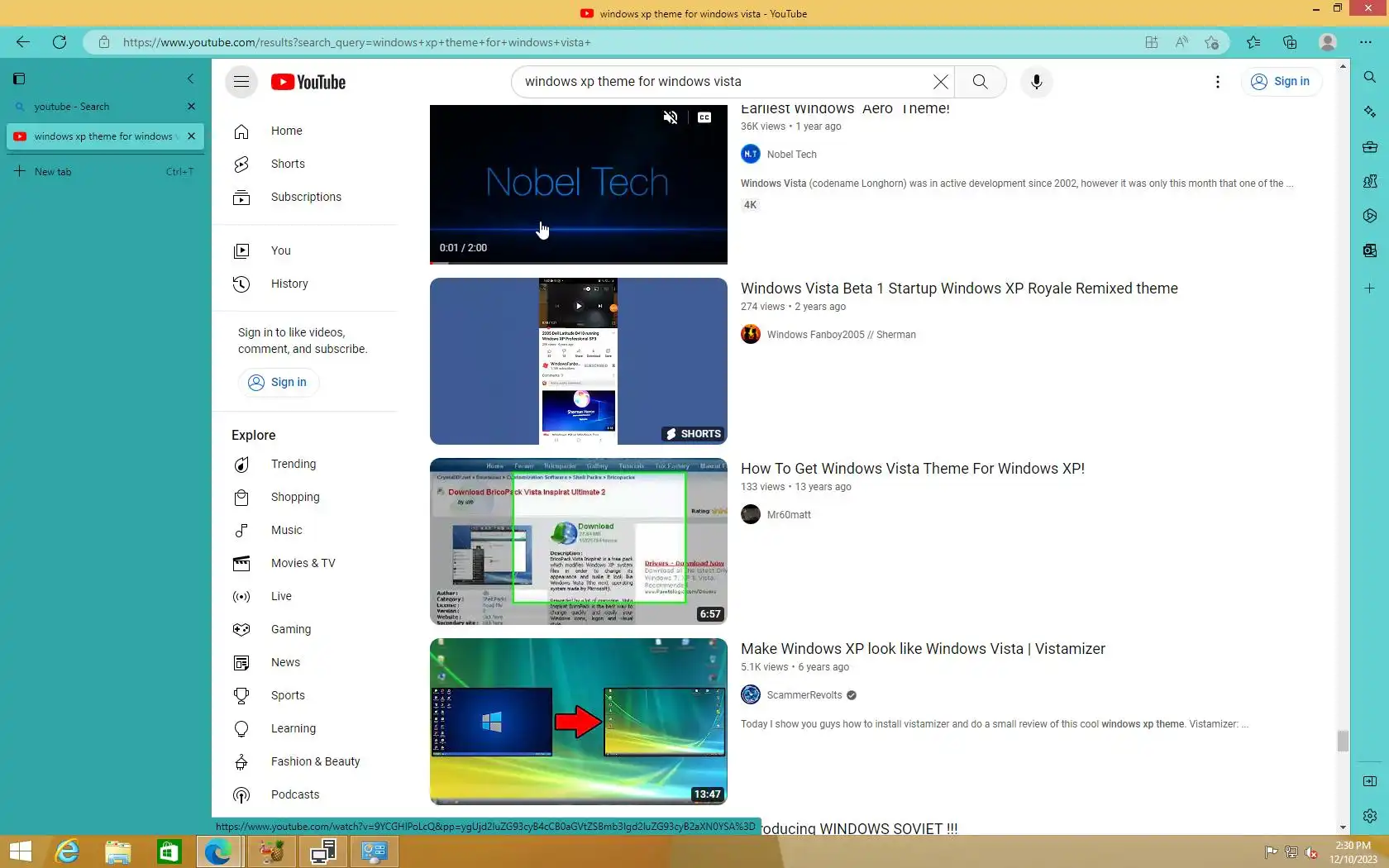Open the Music icon entry
The width and height of the screenshot is (1389, 868).
pyautogui.click(x=304, y=530)
